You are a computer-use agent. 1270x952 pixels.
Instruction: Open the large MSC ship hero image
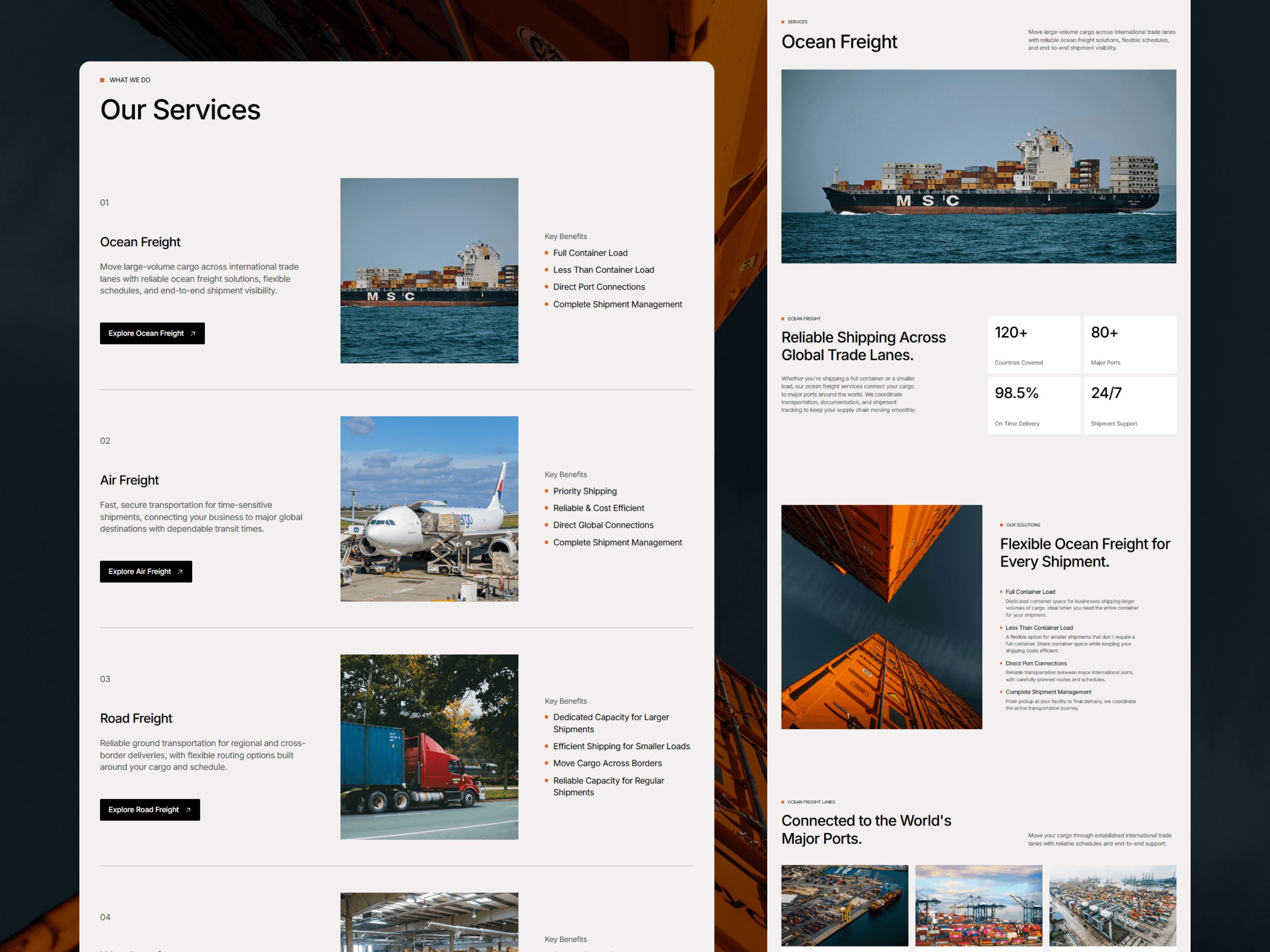tap(978, 167)
